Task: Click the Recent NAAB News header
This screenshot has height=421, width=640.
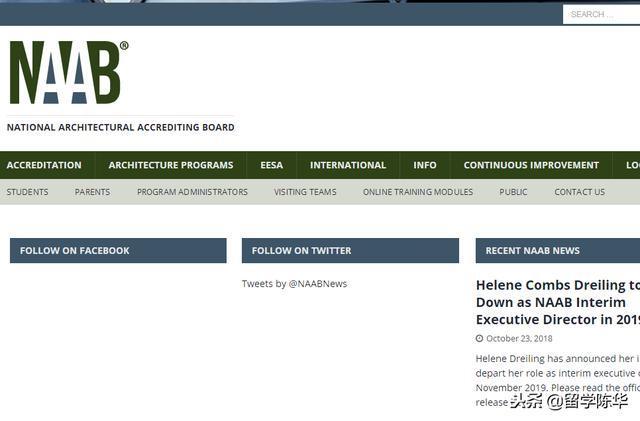Action: 558,251
